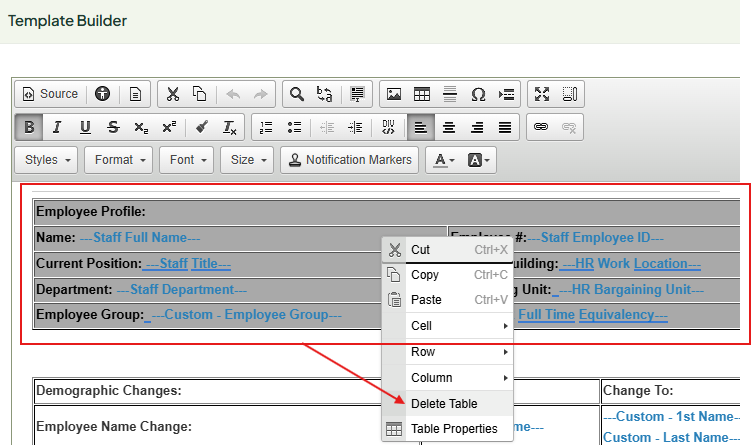Toggle Align Left

(421, 127)
